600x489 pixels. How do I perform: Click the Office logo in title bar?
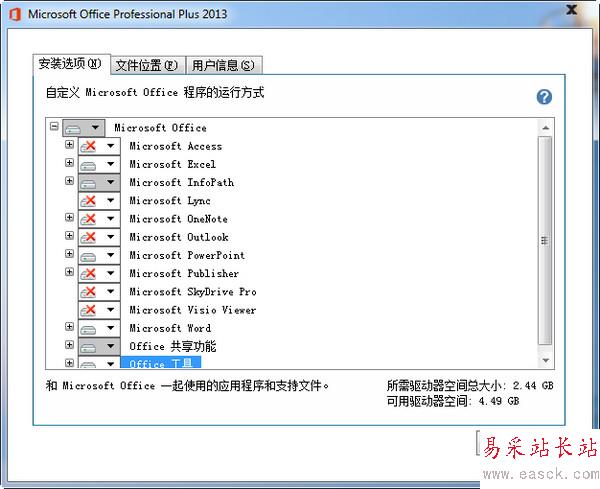15,15
